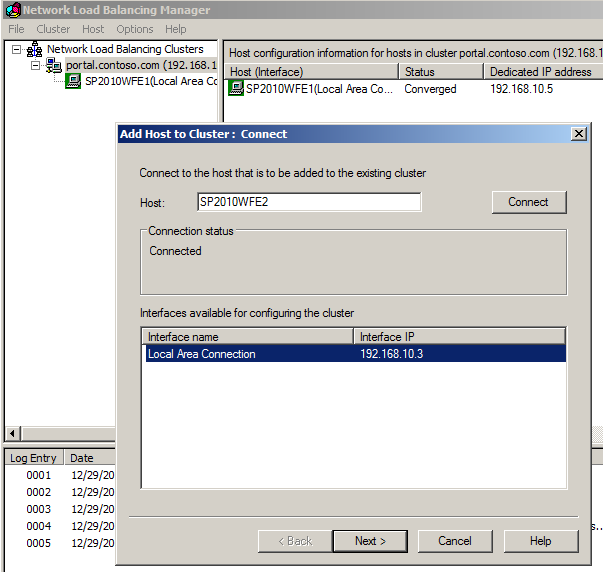Click the Host (Interface) column header
603x572 pixels.
(x=312, y=72)
